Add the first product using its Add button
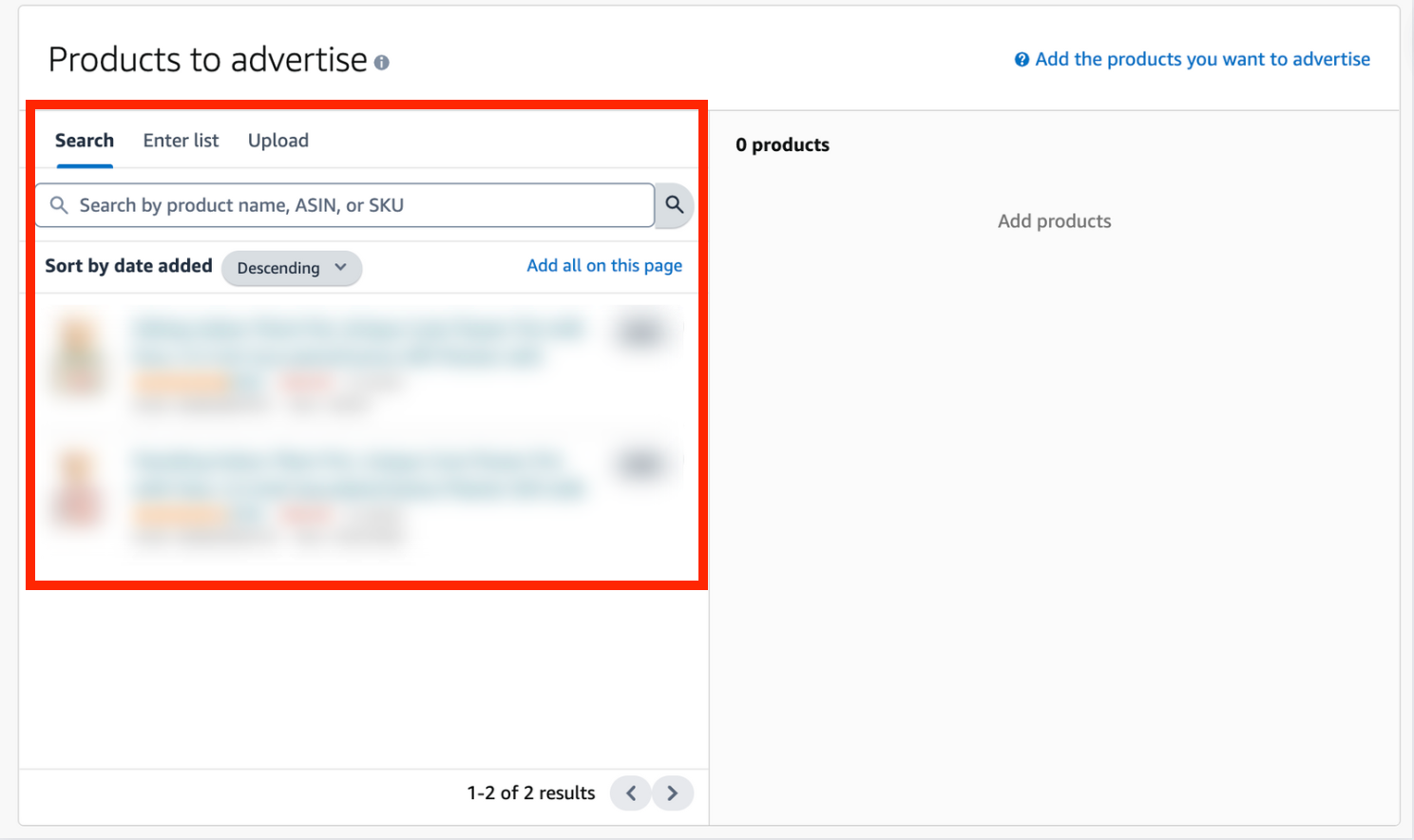 [x=643, y=331]
